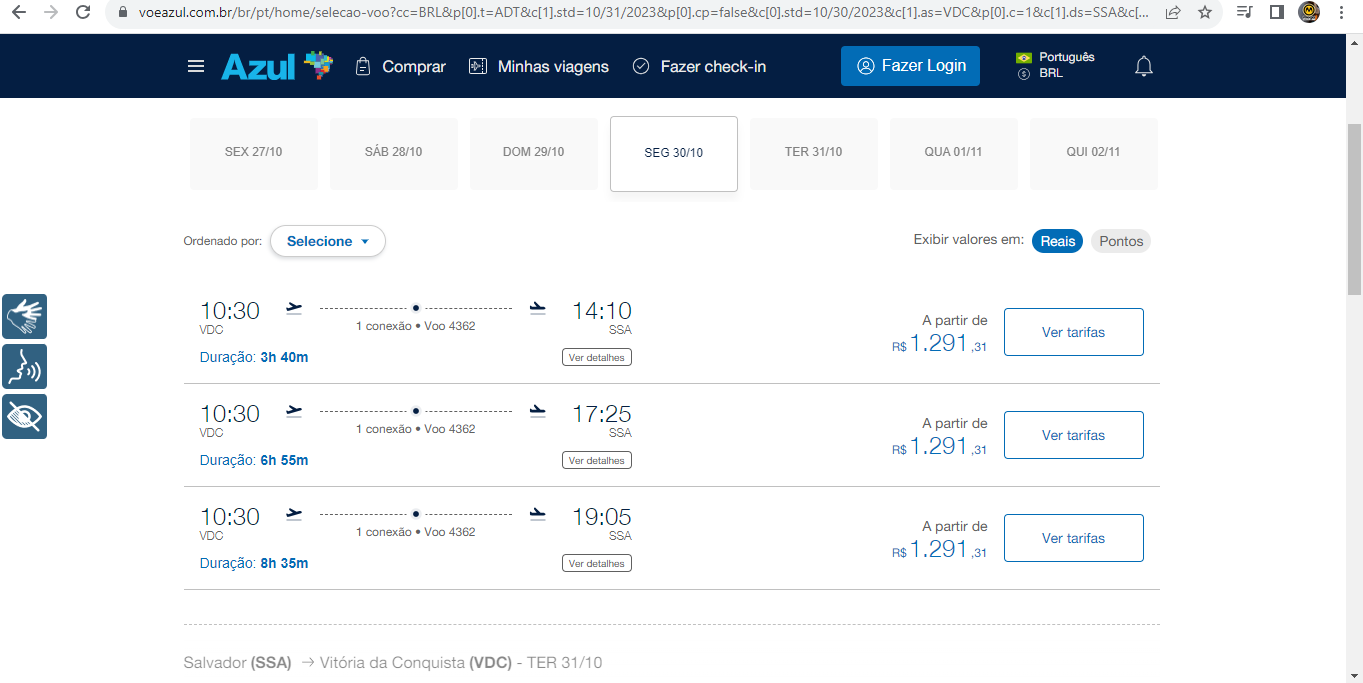Image resolution: width=1363 pixels, height=683 pixels.
Task: Click the 'Exibir valores em:' label
Action: [969, 240]
